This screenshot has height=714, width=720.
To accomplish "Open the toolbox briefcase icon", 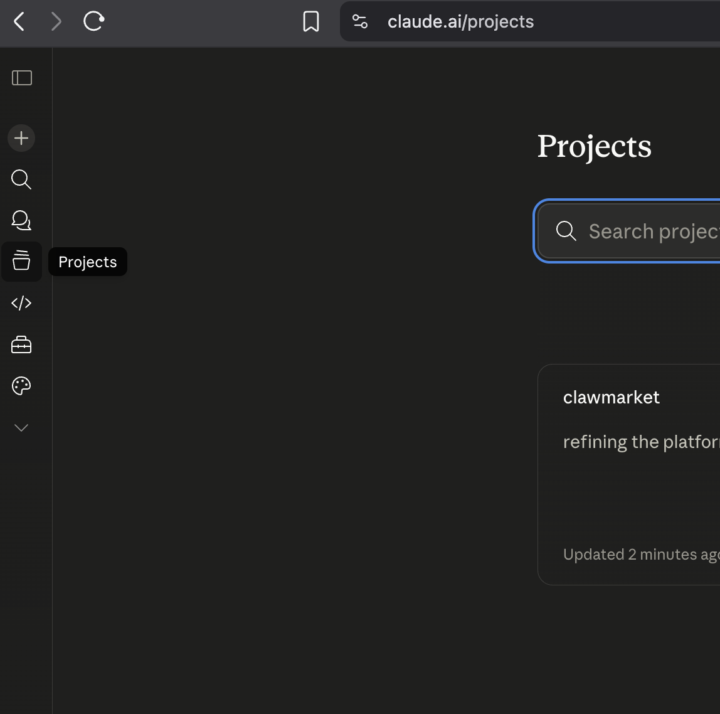I will [x=21, y=344].
